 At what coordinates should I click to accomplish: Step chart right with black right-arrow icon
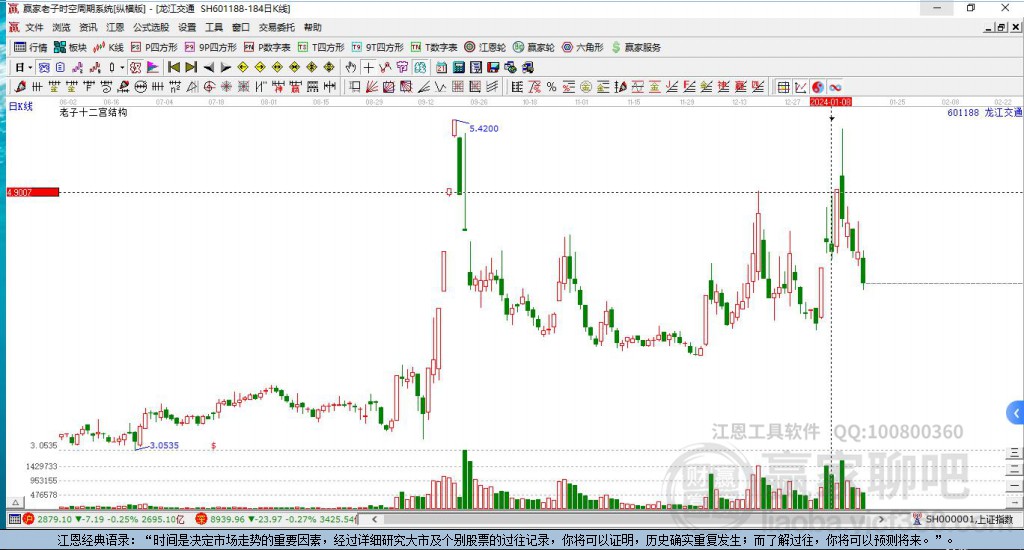tap(226, 67)
